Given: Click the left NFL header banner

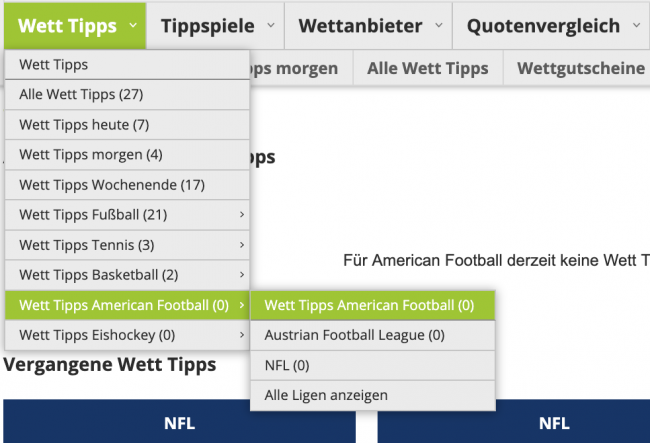Looking at the screenshot, I should [179, 423].
